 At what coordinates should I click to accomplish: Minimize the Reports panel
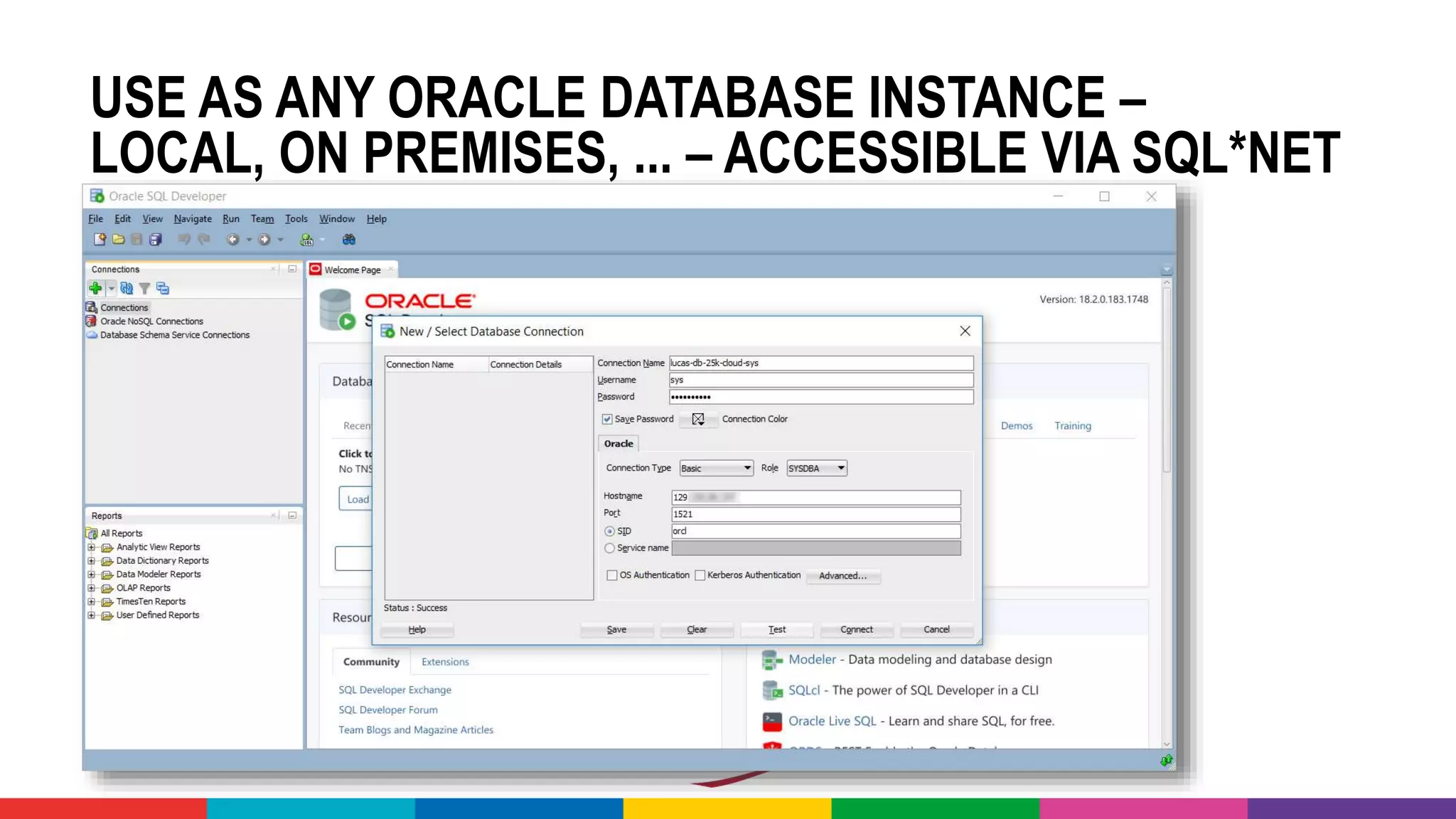click(x=292, y=515)
